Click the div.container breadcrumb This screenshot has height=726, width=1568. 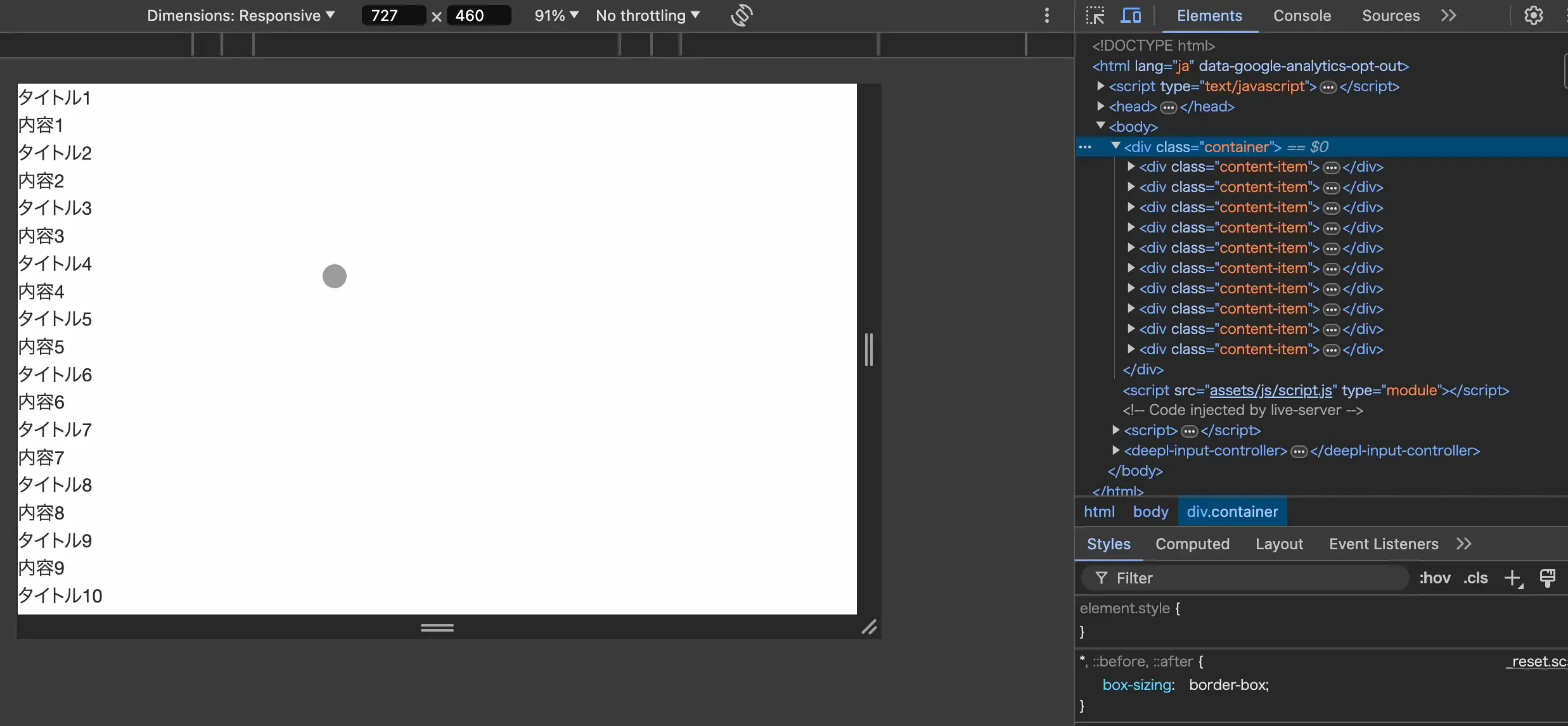point(1232,511)
